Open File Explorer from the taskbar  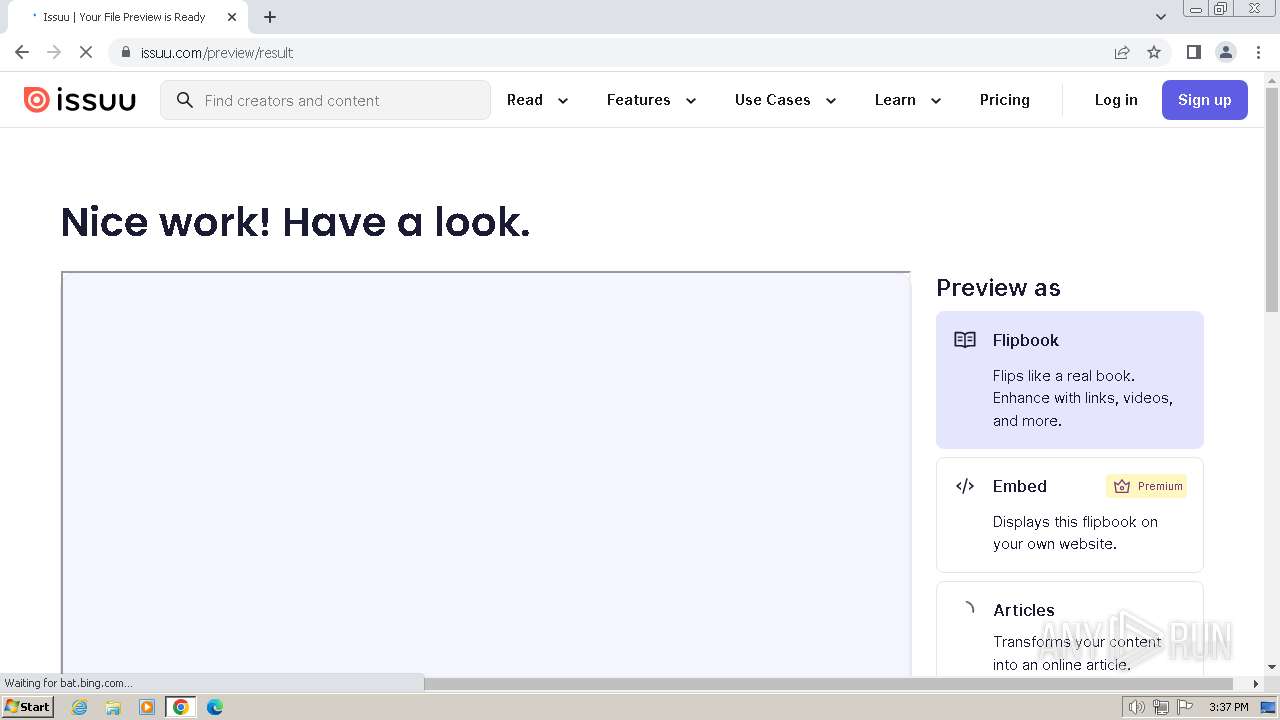pyautogui.click(x=113, y=707)
